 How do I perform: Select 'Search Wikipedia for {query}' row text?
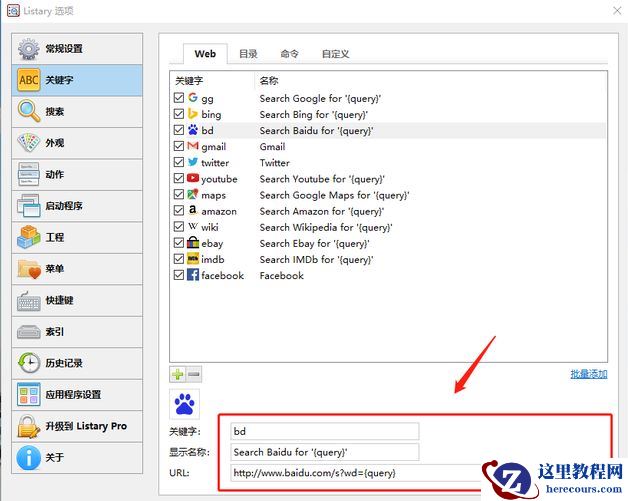pos(326,227)
